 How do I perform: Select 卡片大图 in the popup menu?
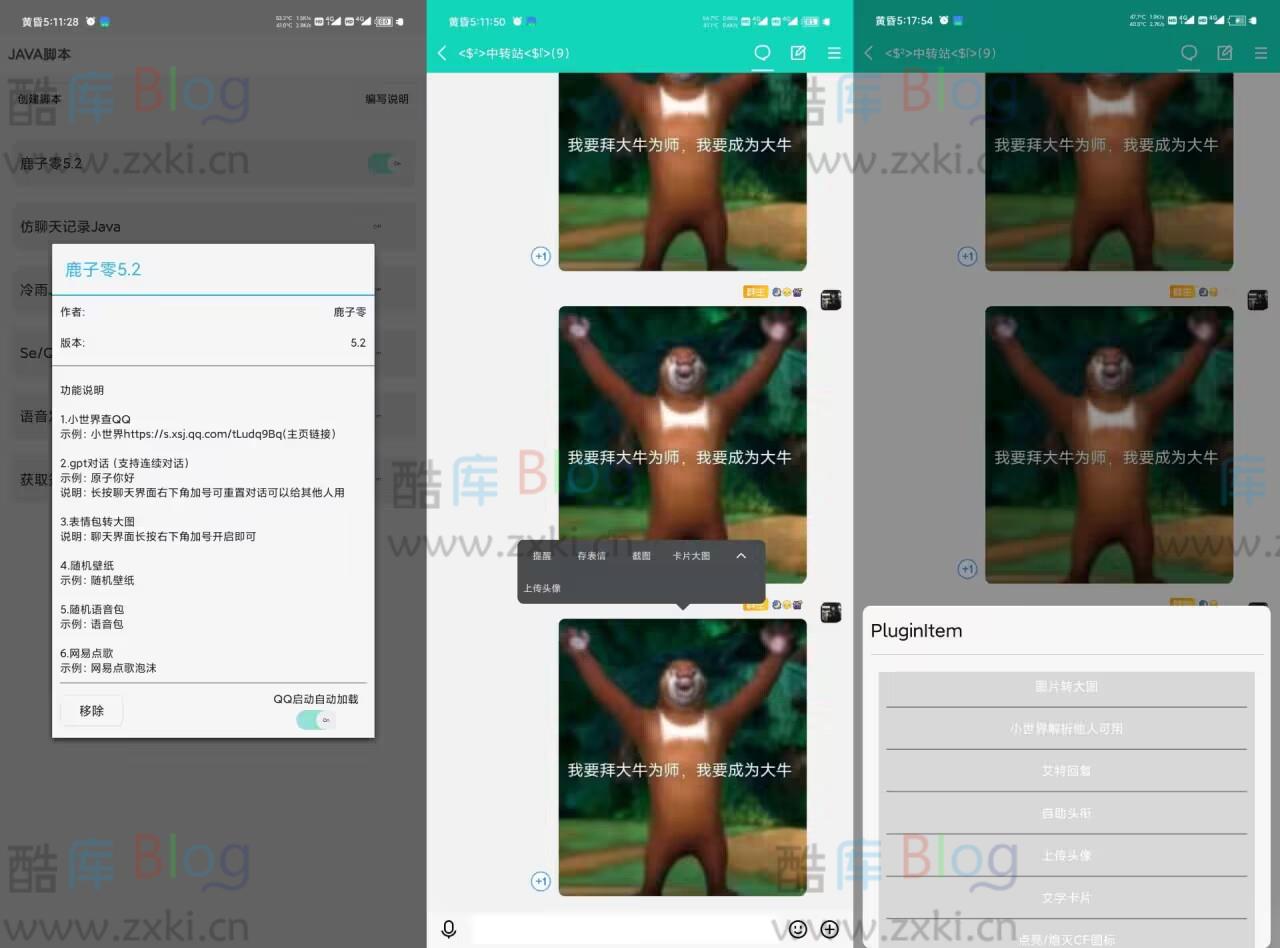point(691,556)
